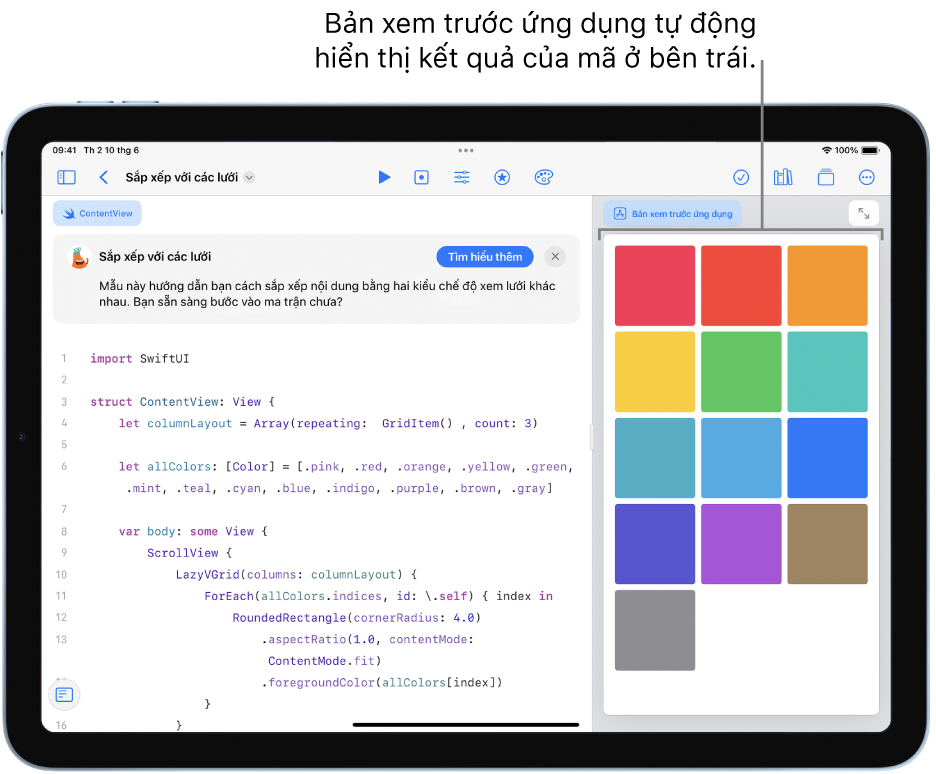Open the 'Sắp xếp với các lưới' title dropdown
The height and width of the screenshot is (774, 936).
(x=250, y=177)
